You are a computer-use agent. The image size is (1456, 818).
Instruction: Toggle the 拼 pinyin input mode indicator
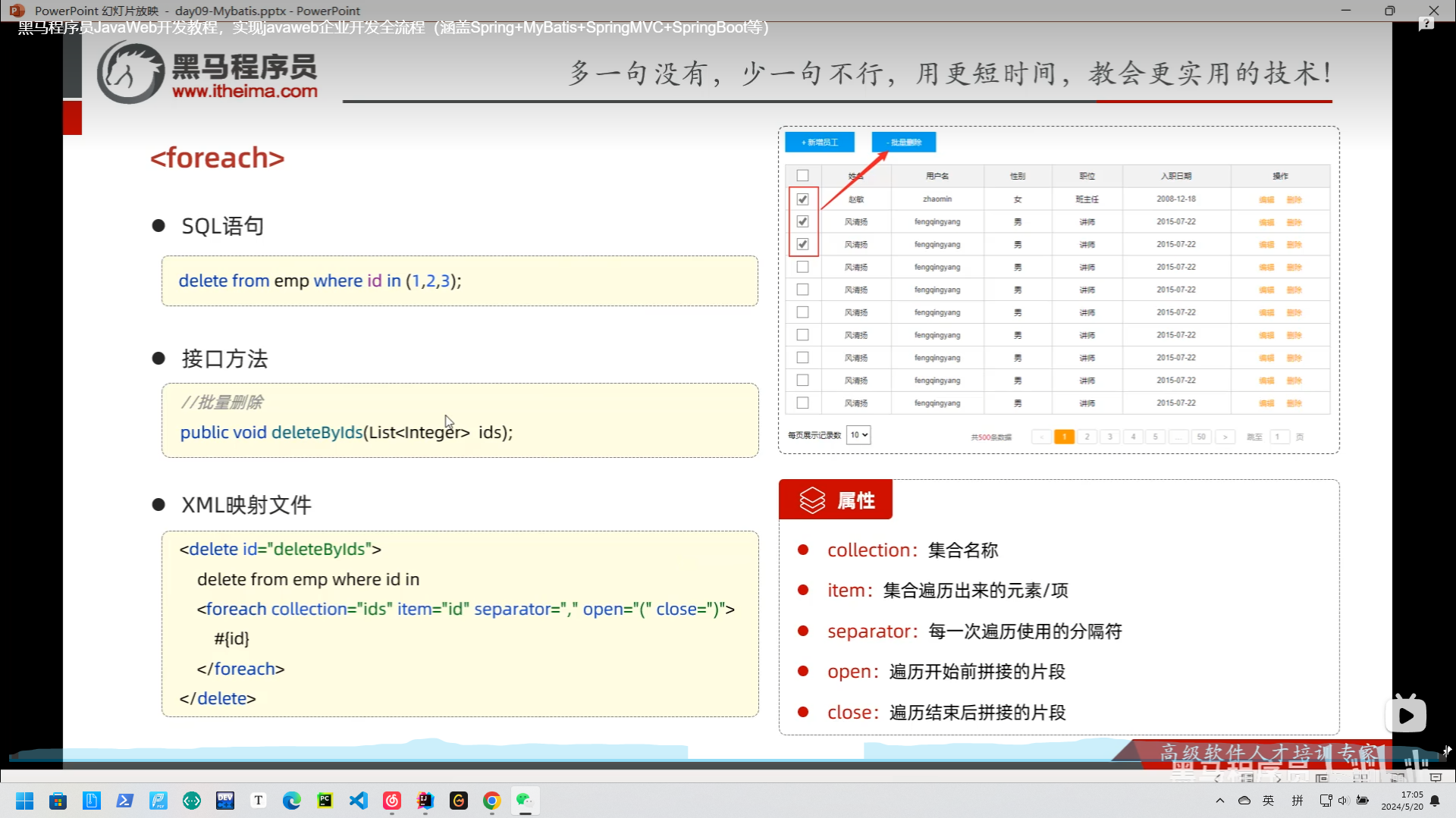(x=1298, y=801)
